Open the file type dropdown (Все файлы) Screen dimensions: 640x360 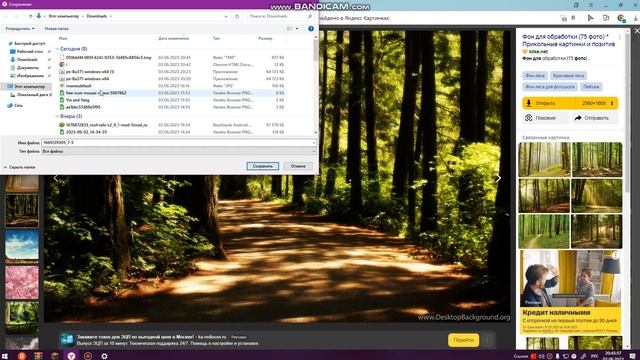pos(178,151)
